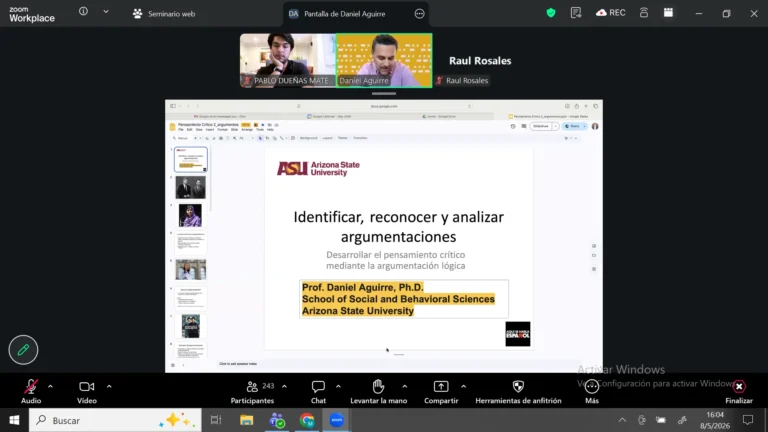Select slide thumbnail with two men
This screenshot has width=768, height=432.
tap(191, 188)
